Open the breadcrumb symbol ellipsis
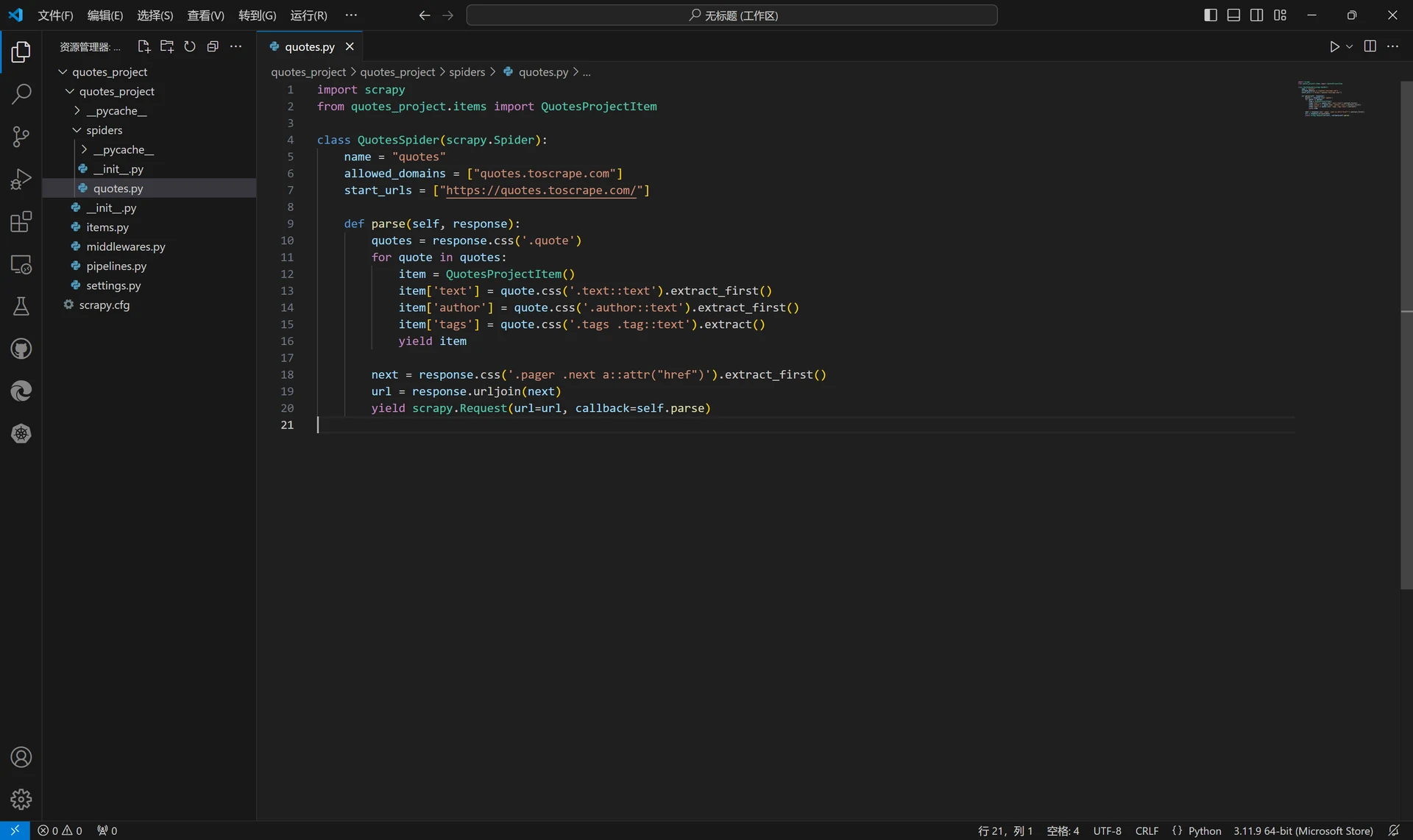 pos(587,72)
